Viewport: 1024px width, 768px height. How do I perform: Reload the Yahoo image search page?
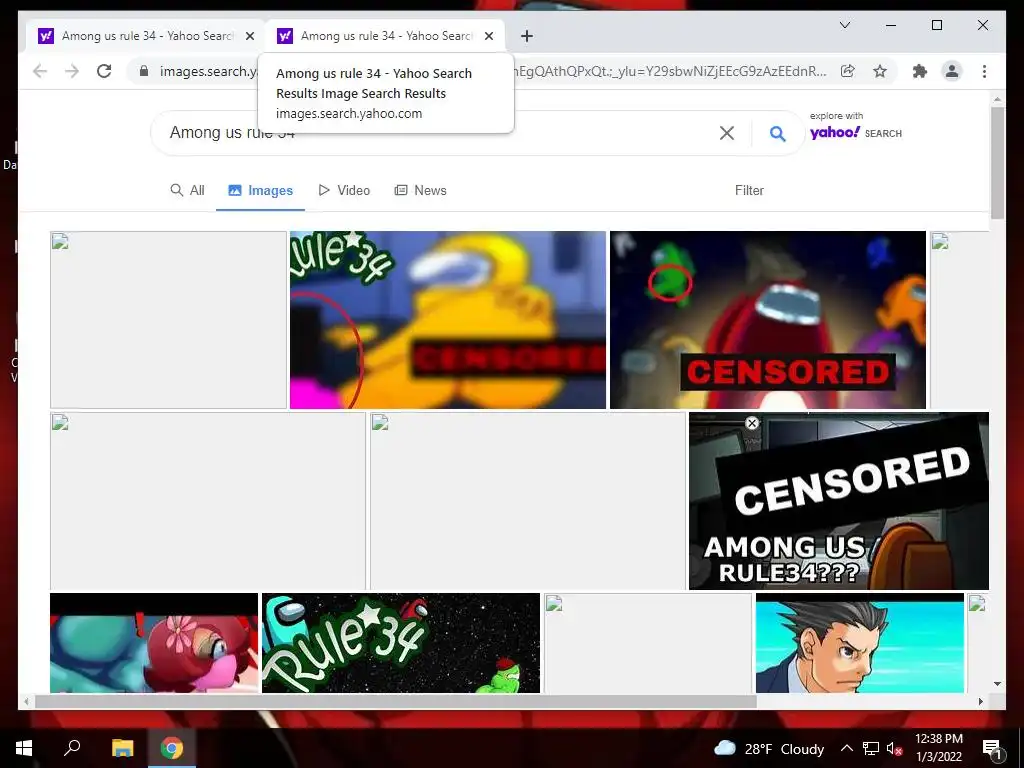(104, 71)
